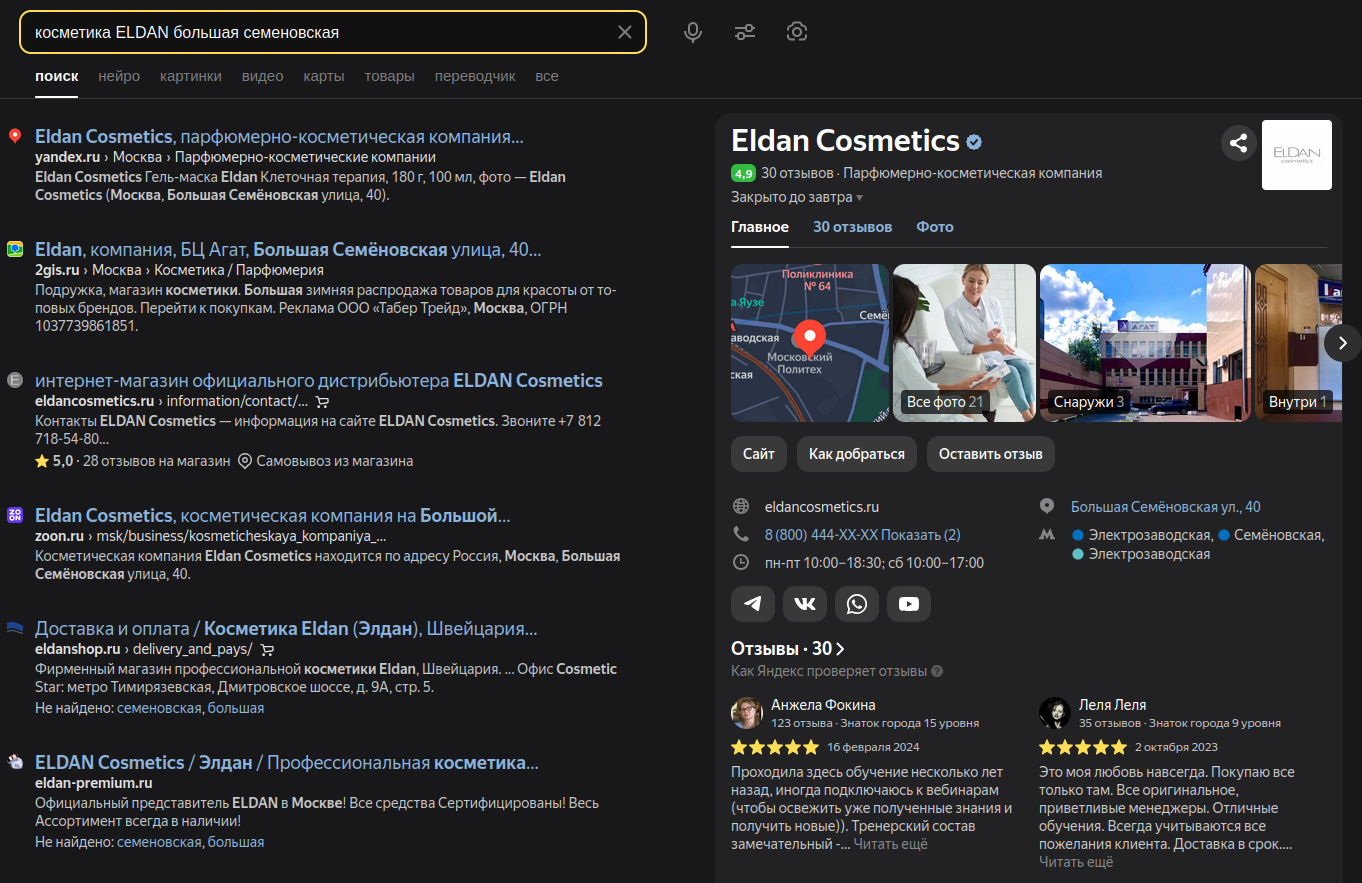The width and height of the screenshot is (1362, 883).
Task: Open search settings sliders icon
Action: [x=745, y=32]
